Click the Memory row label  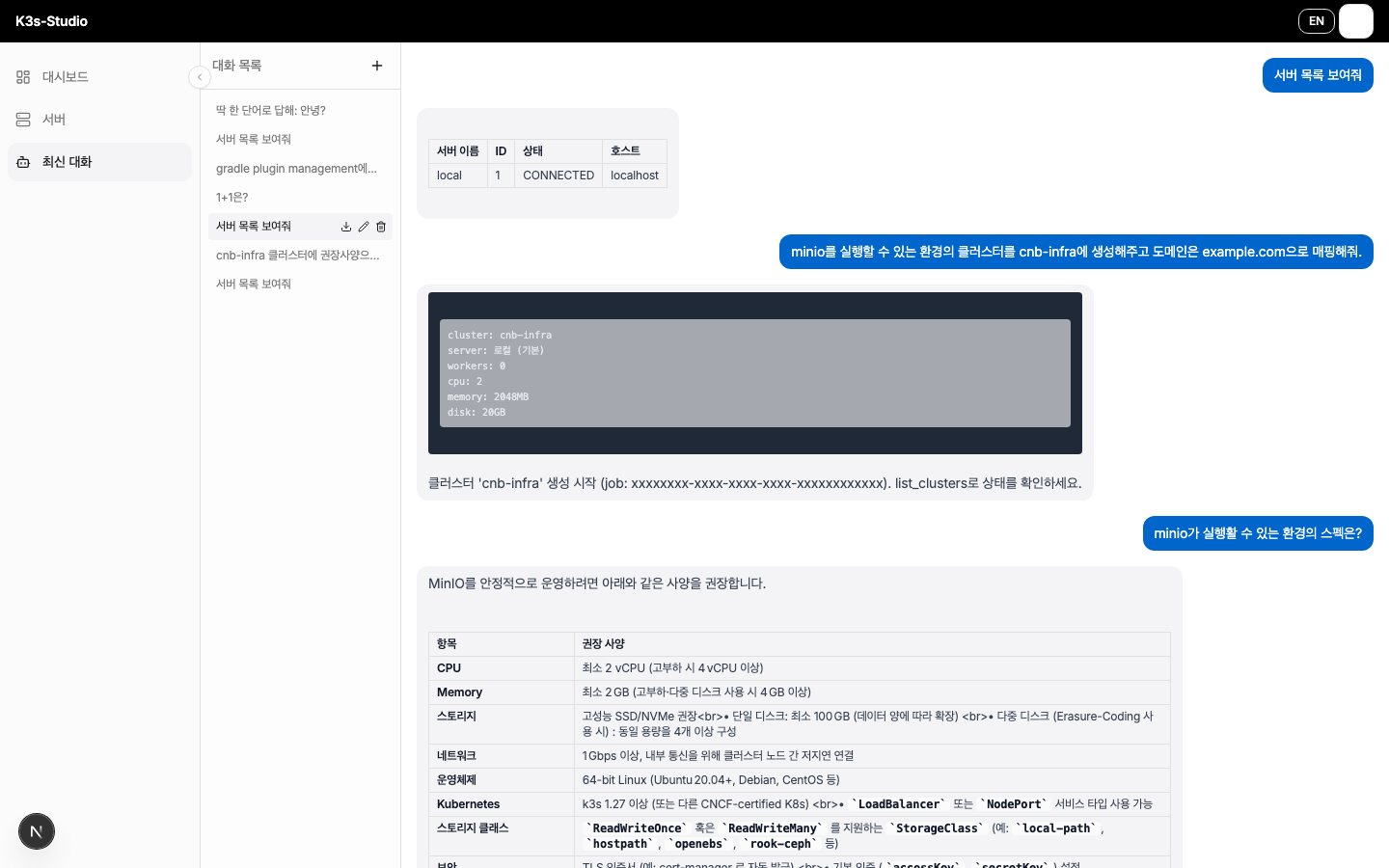point(502,692)
